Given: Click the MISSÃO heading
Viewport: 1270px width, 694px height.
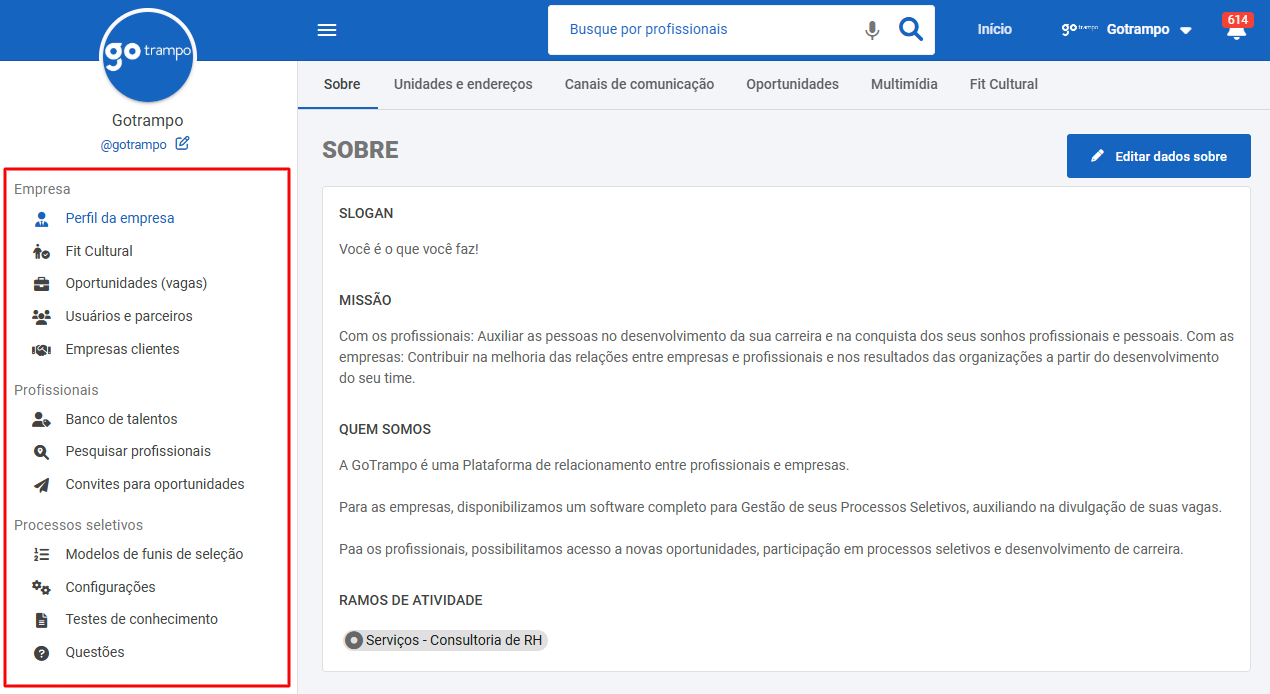Looking at the screenshot, I should click(x=365, y=300).
